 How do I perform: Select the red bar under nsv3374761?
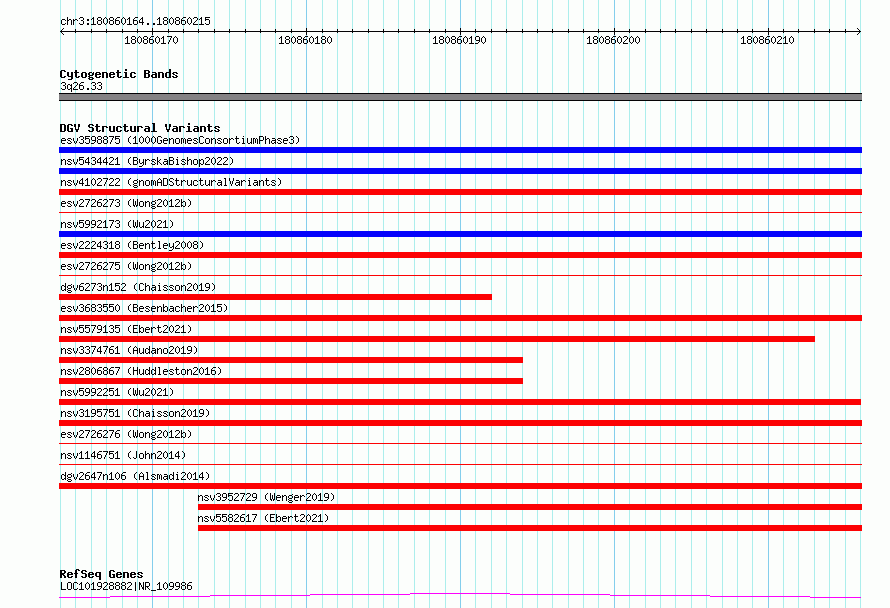coord(291,360)
